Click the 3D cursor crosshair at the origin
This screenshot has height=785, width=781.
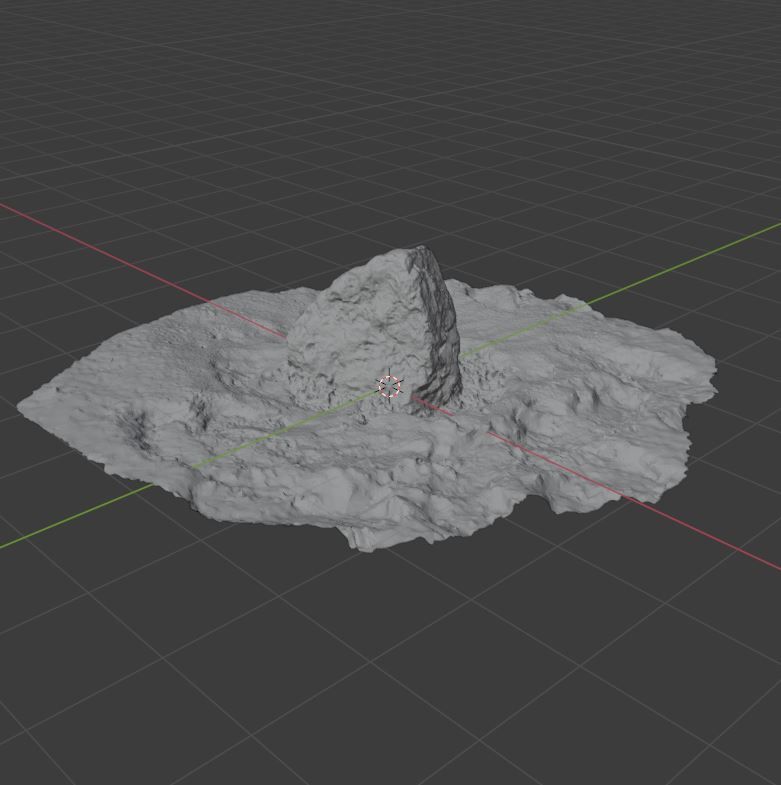[389, 386]
